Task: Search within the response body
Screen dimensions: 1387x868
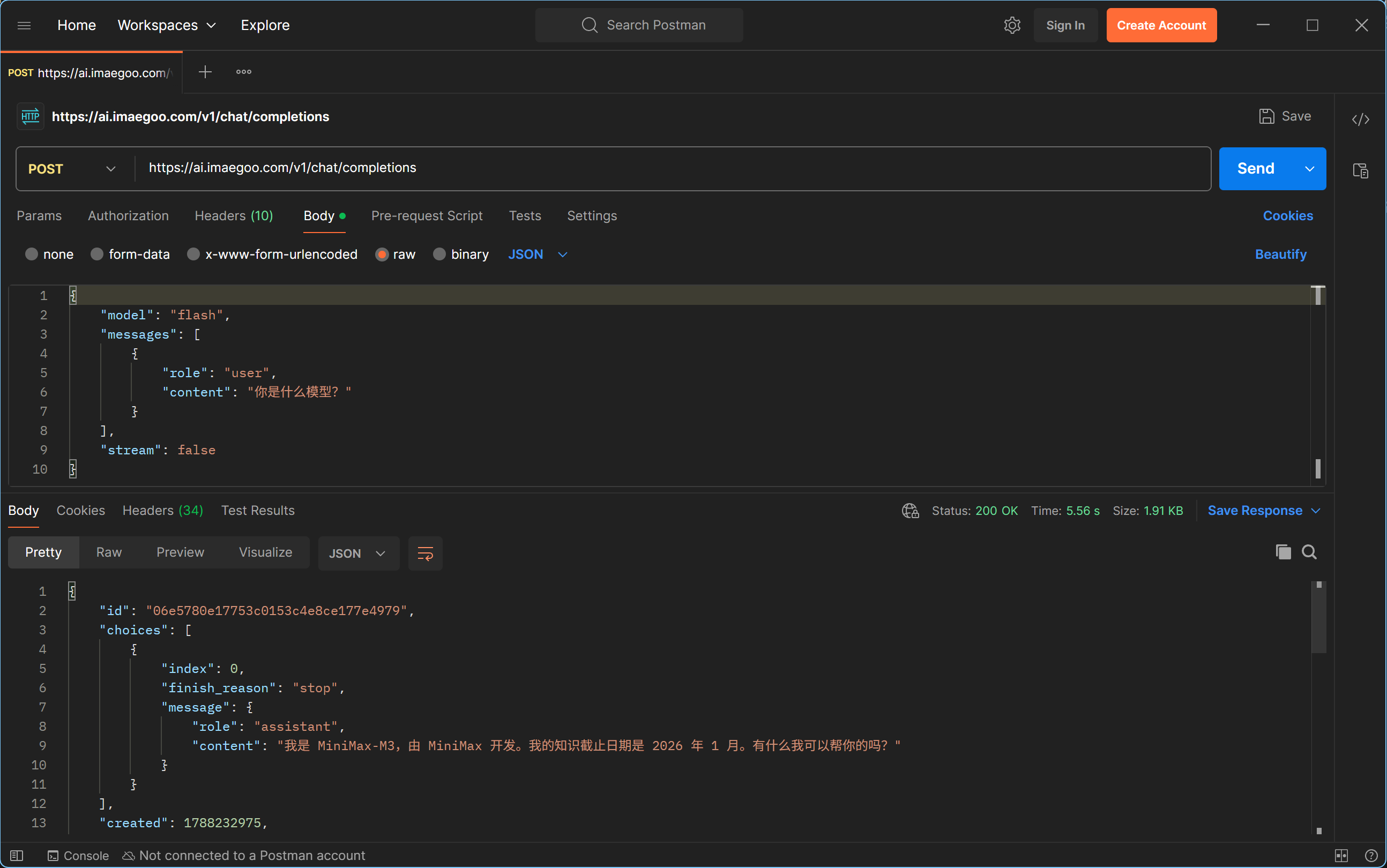Action: coord(1309,552)
